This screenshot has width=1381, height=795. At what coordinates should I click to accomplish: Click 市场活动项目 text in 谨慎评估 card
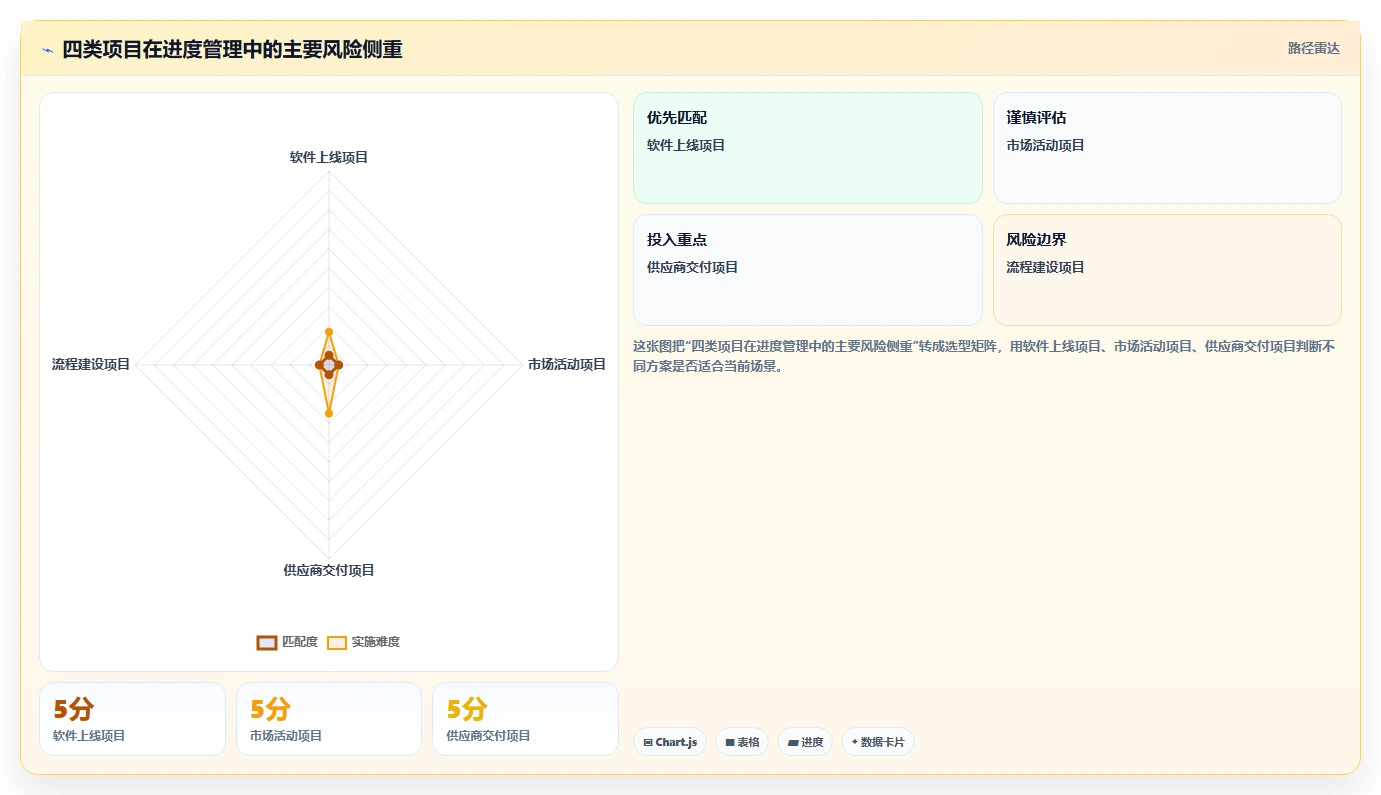click(x=1045, y=145)
